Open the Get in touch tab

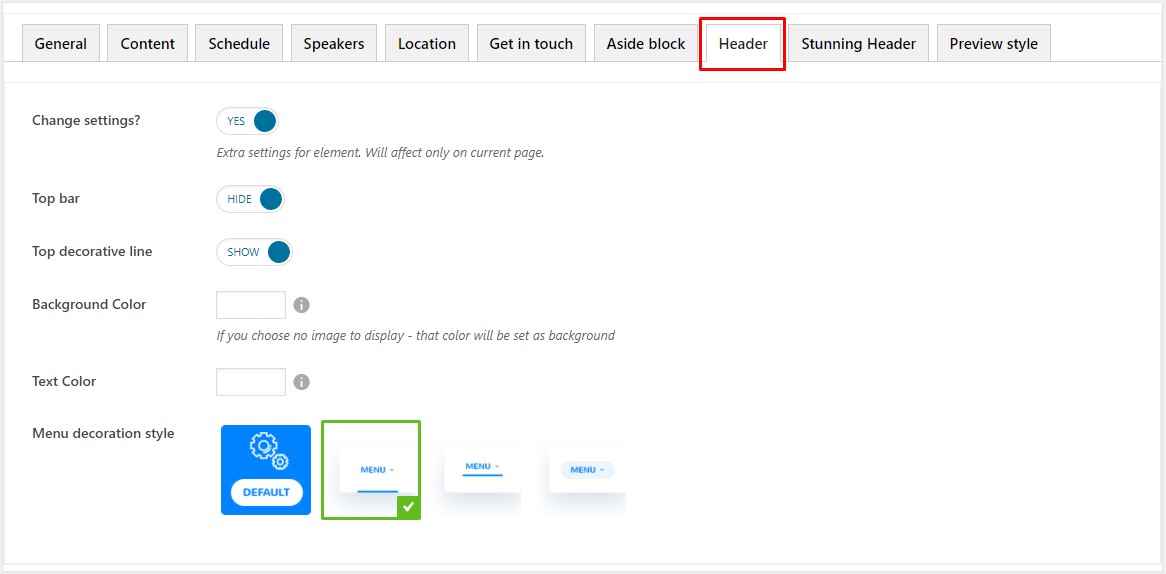point(531,44)
